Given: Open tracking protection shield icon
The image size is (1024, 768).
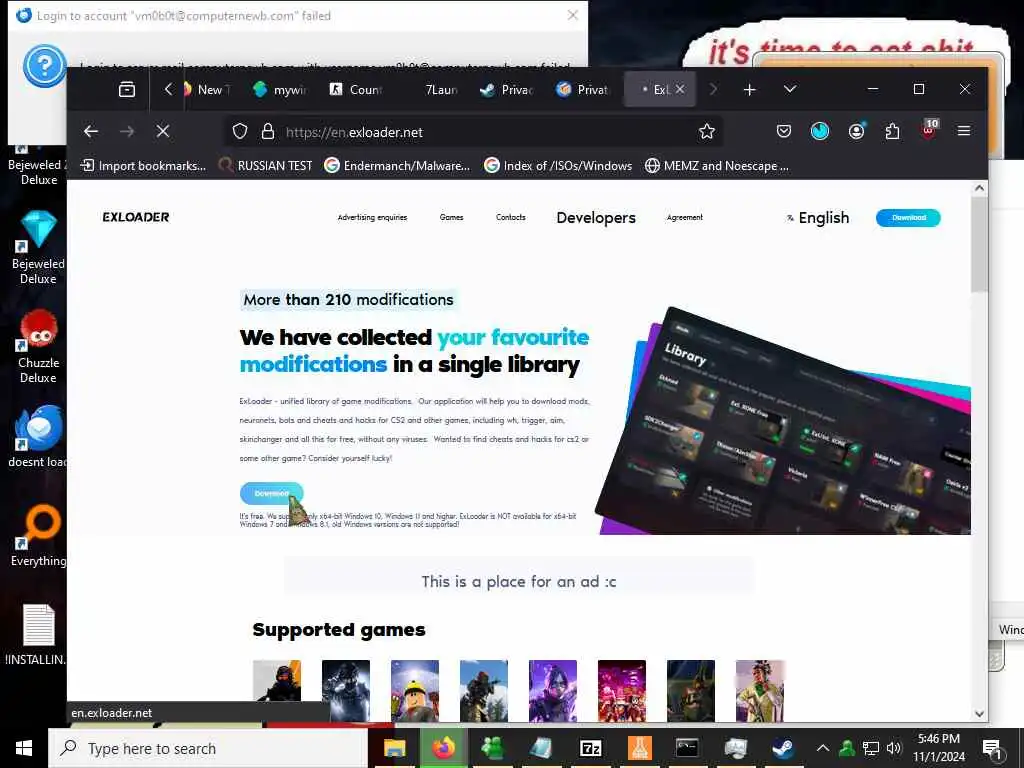Looking at the screenshot, I should click(240, 131).
